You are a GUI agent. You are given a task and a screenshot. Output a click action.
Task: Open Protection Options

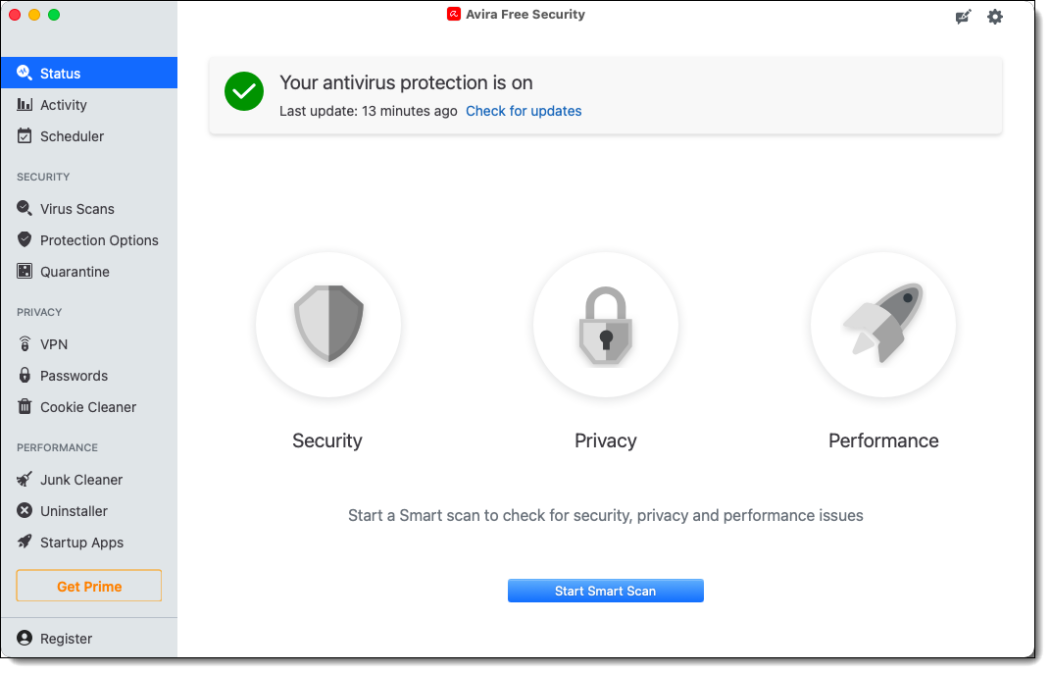point(99,240)
